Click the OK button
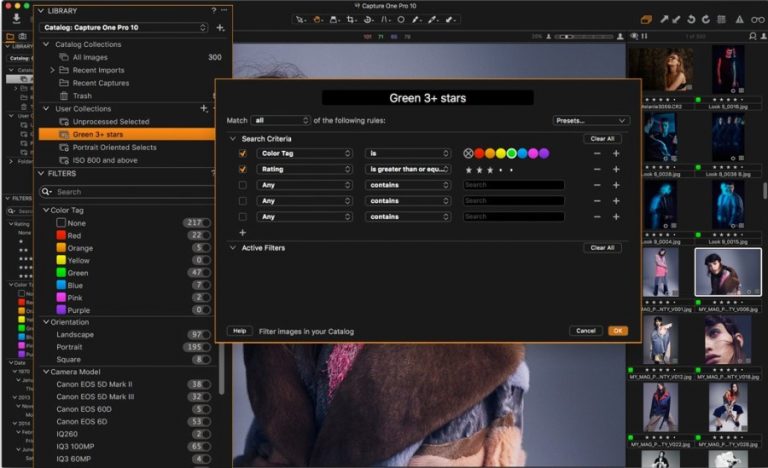768x468 pixels. click(x=618, y=331)
